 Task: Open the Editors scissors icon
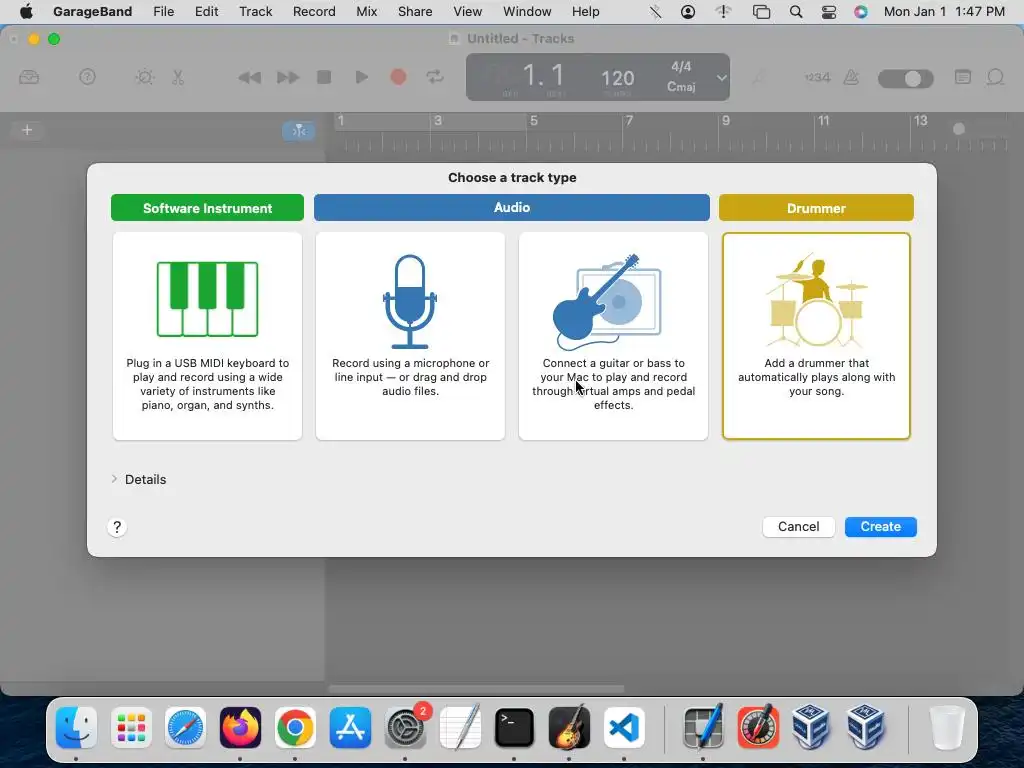178,77
